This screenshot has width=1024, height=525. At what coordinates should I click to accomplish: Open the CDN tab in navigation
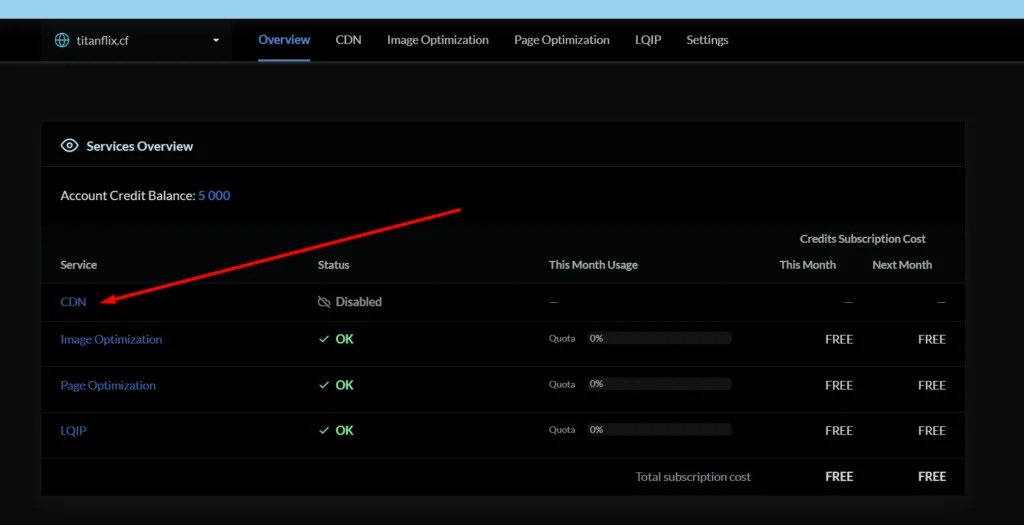[348, 41]
